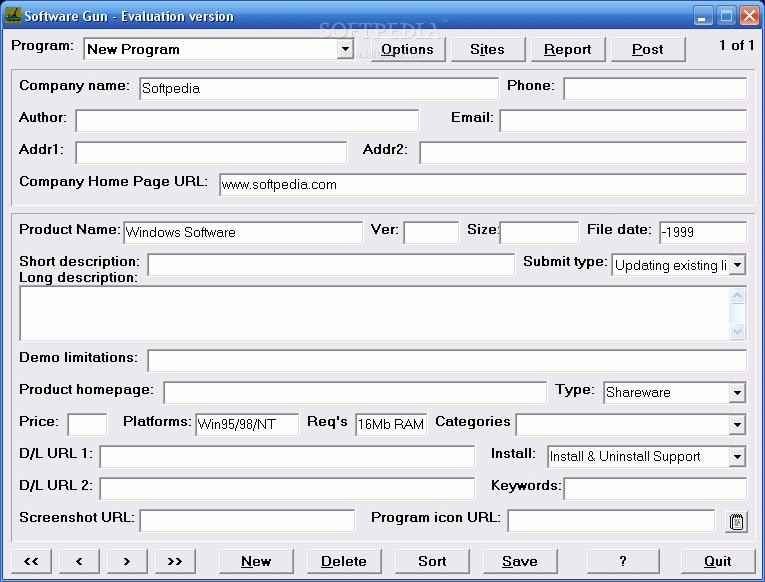Image resolution: width=765 pixels, height=582 pixels.
Task: Click the D/L URL 1 field
Action: coord(287,457)
